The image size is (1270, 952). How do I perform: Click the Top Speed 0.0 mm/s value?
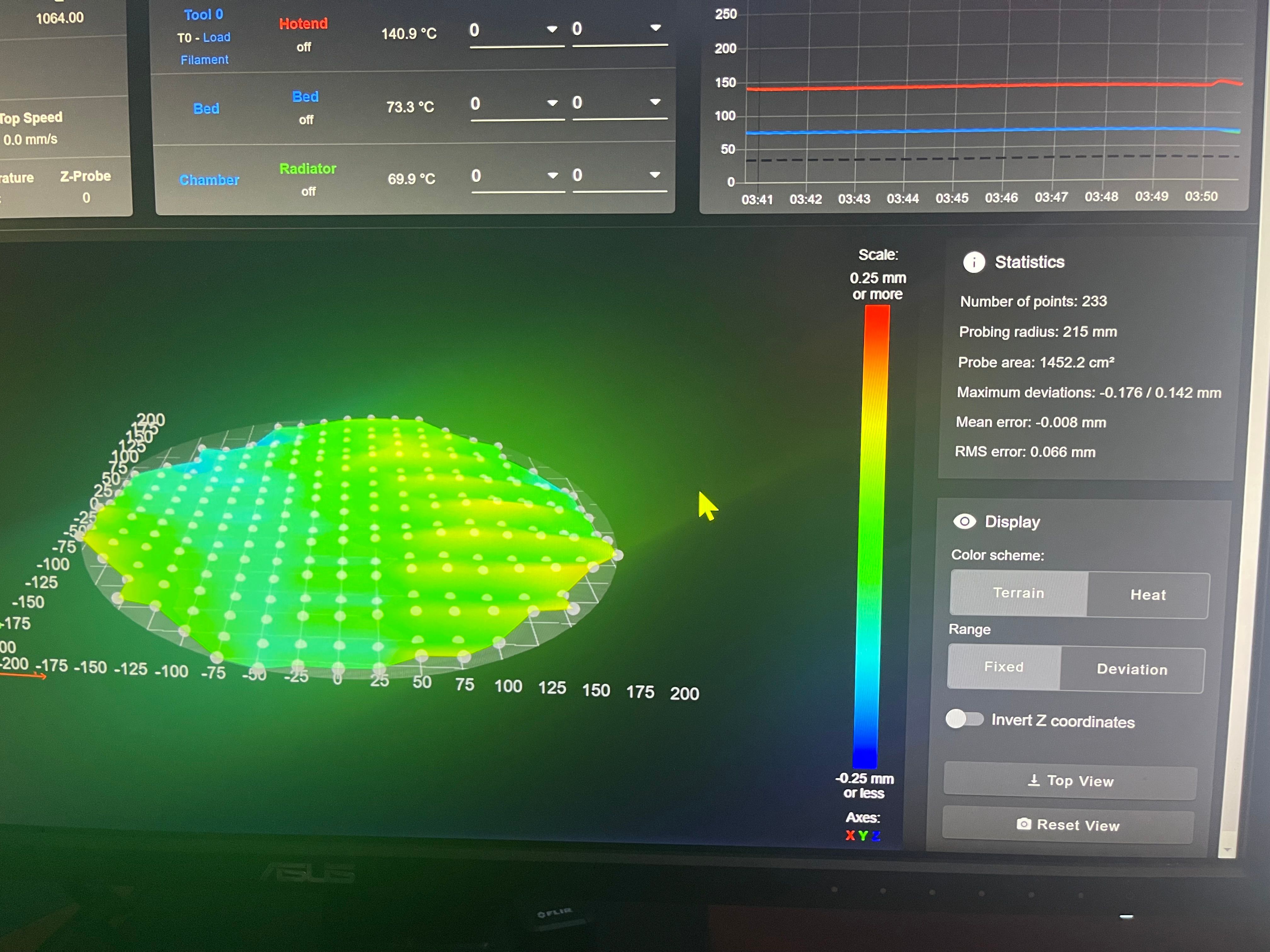click(x=31, y=139)
